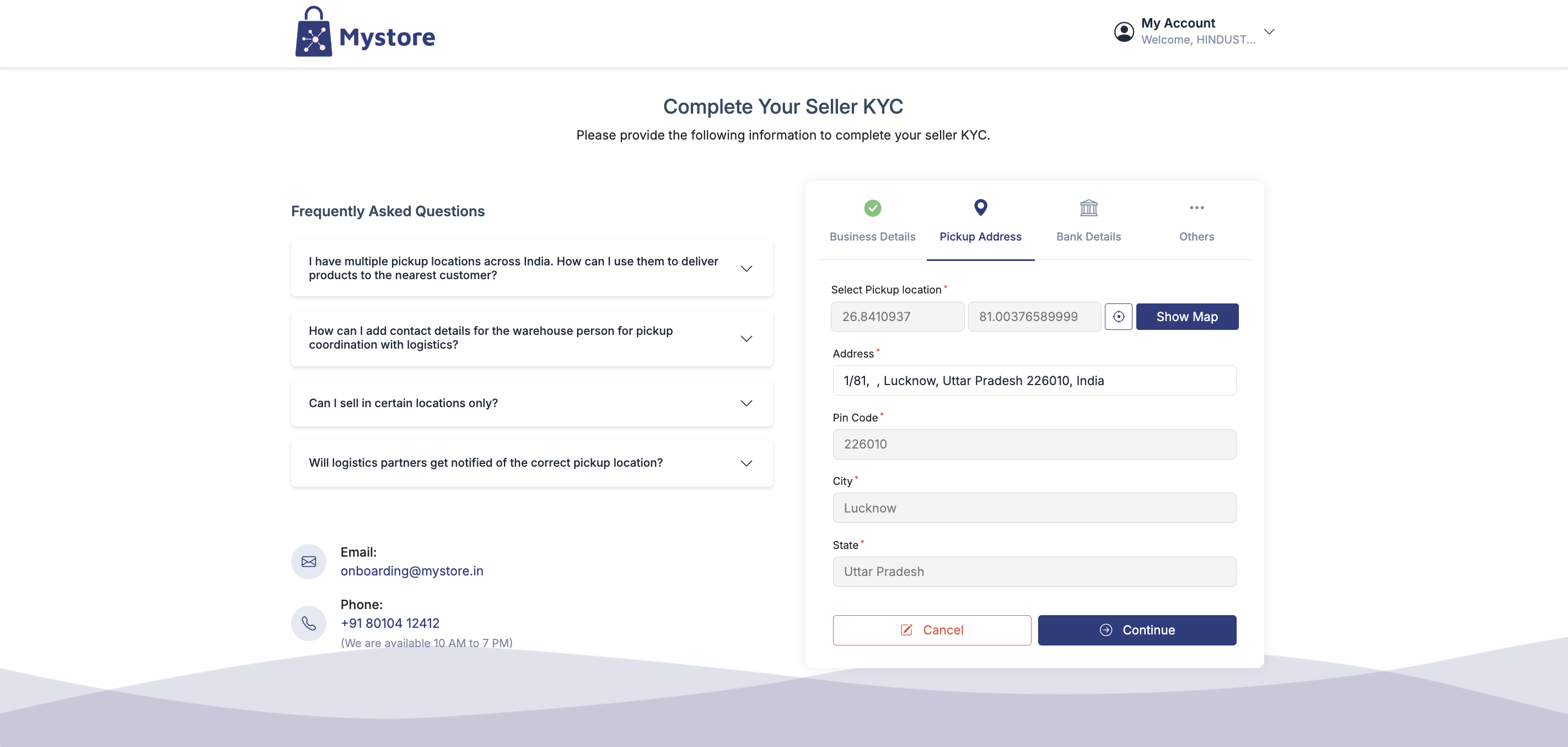Open the My Account dropdown chevron
Screen dimensions: 1568x747
coord(1269,31)
